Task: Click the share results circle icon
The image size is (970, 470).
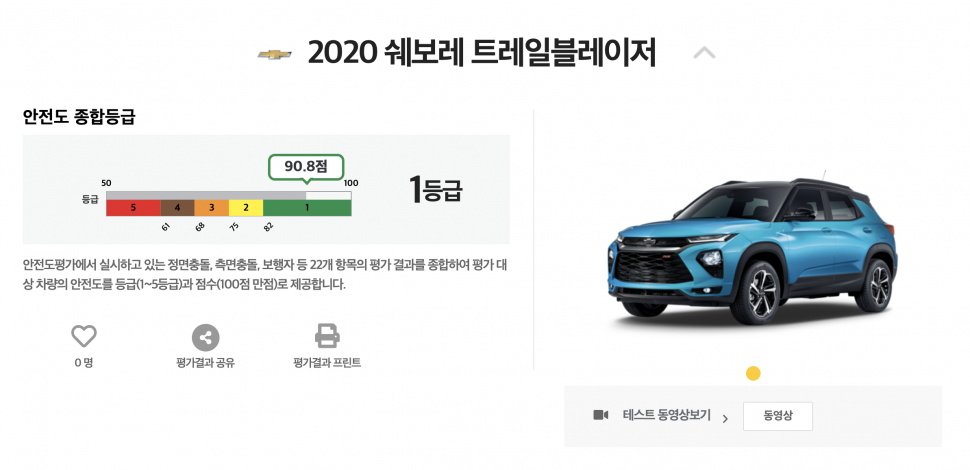Action: tap(205, 338)
